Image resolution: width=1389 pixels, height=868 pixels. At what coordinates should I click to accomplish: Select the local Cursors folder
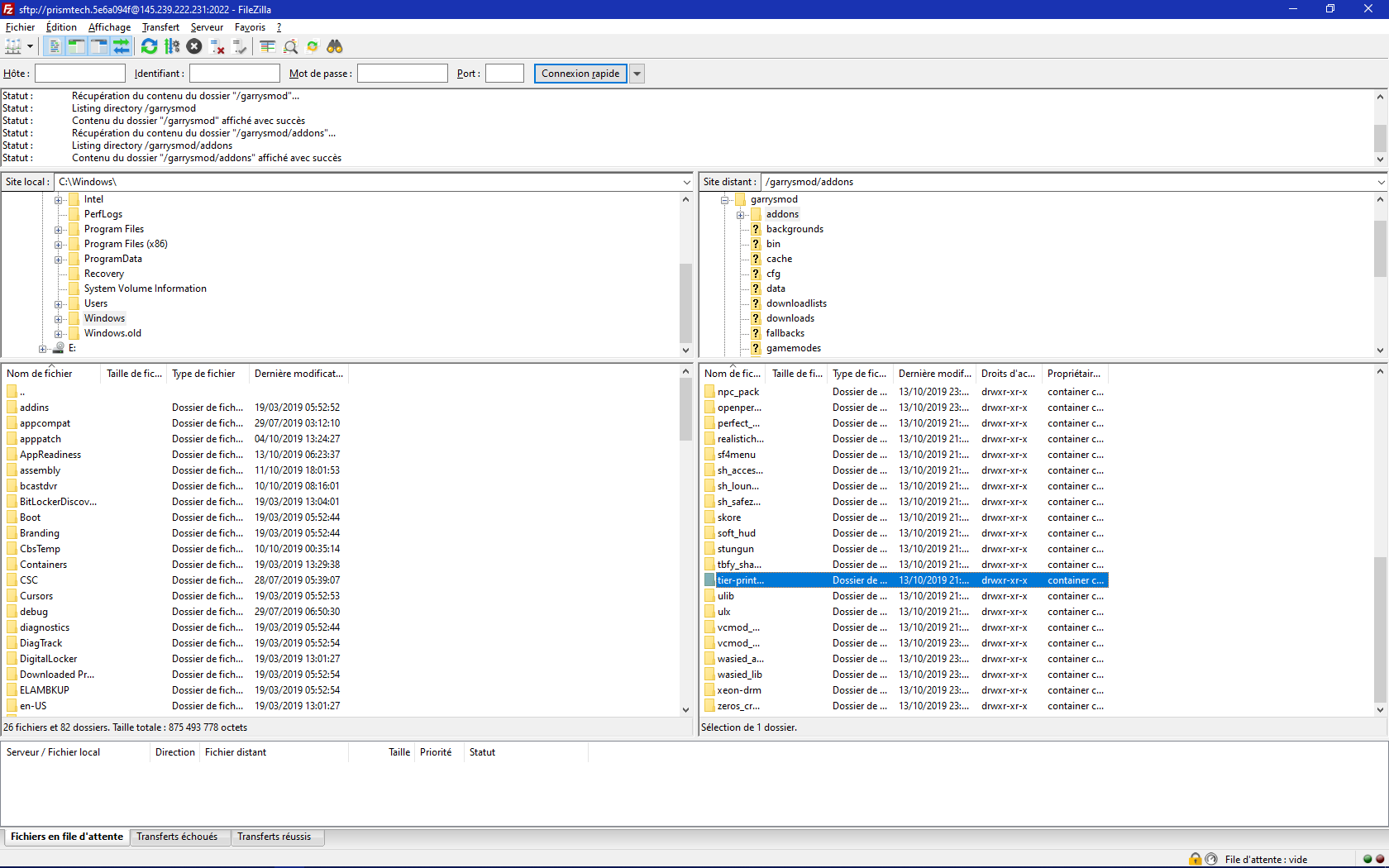coord(175,596)
